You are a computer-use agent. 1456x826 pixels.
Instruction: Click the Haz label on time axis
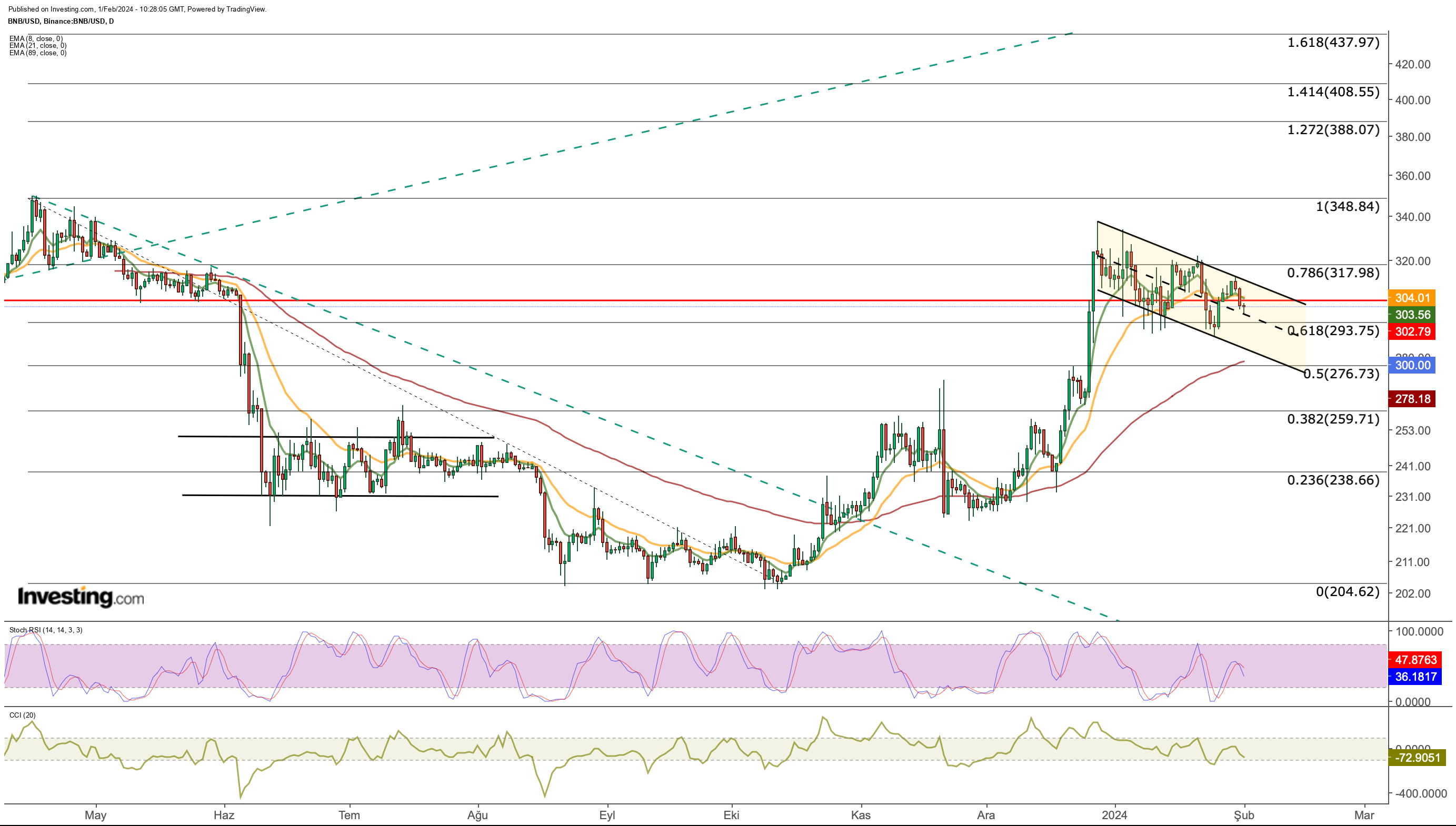click(224, 815)
